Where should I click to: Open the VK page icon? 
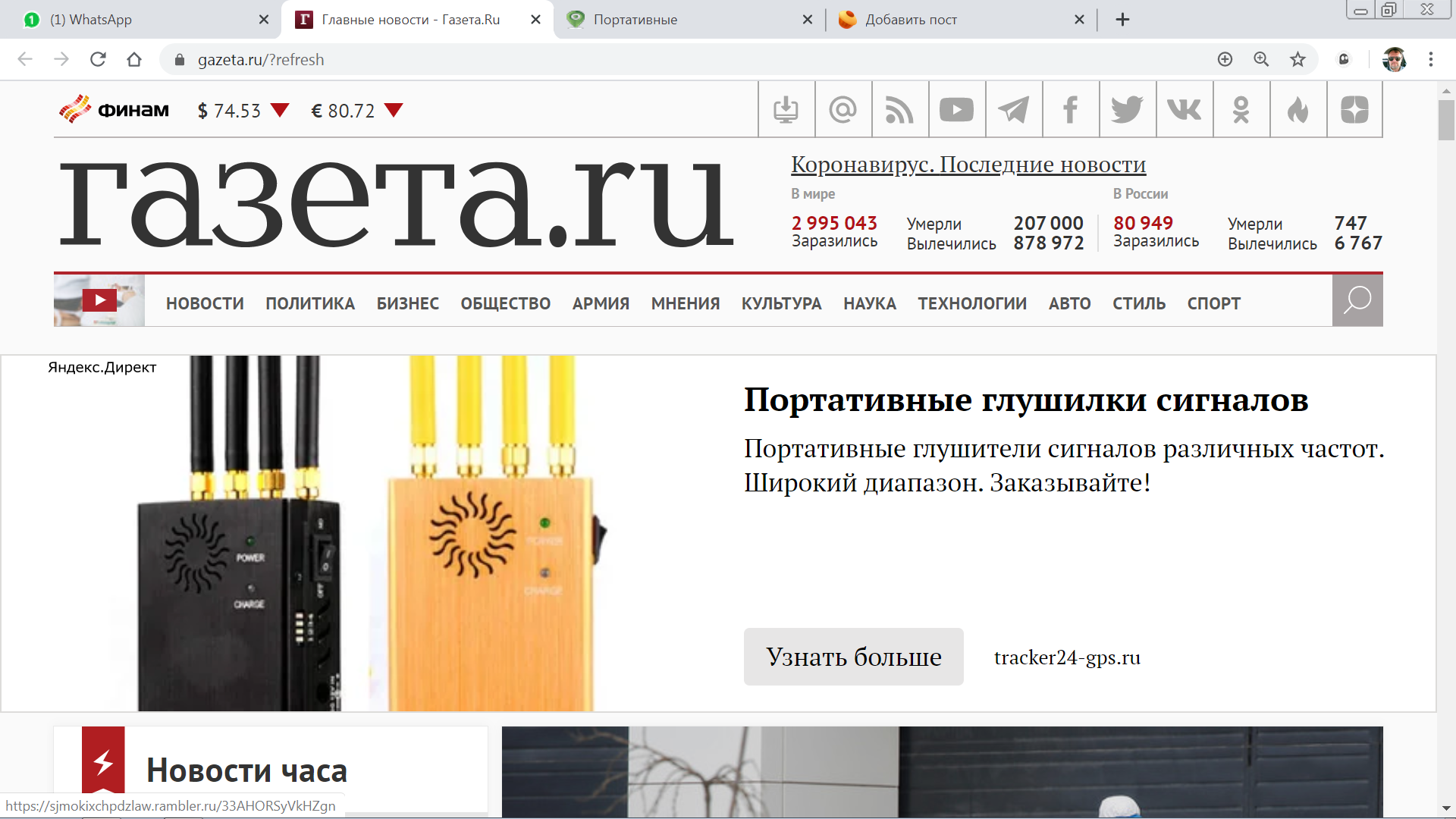coord(1185,109)
